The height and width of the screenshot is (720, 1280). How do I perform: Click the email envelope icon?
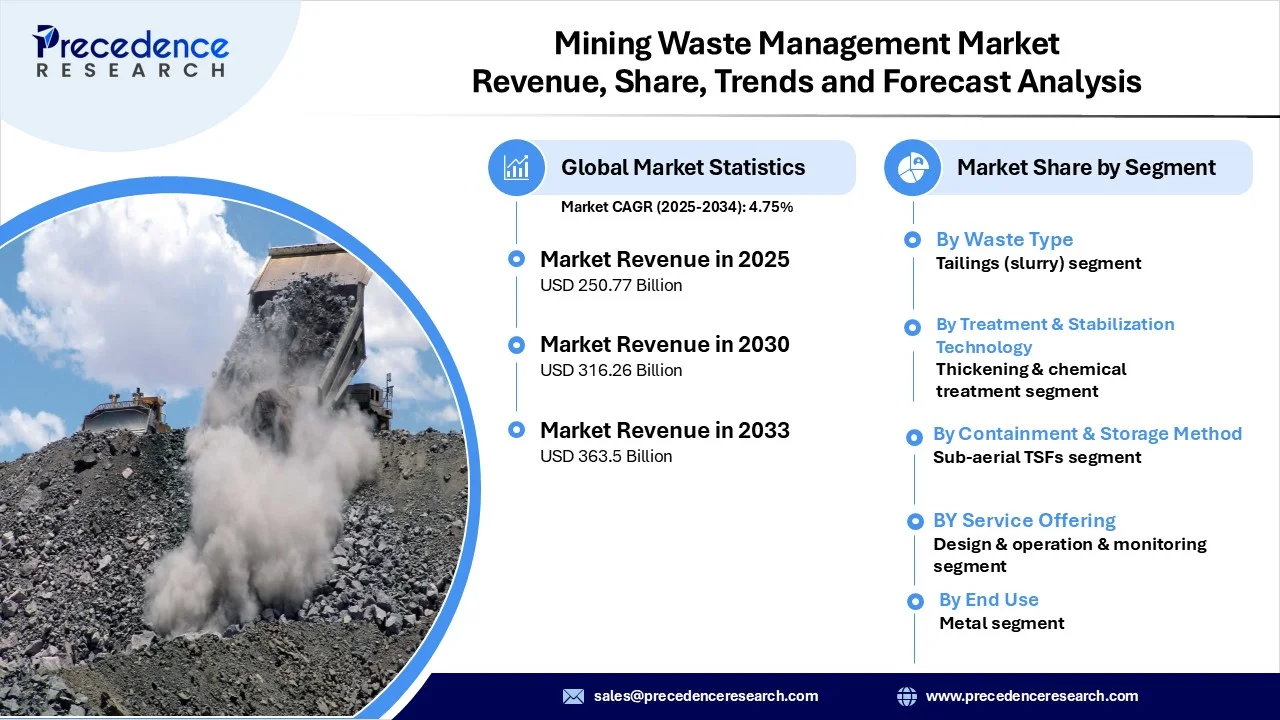(573, 696)
